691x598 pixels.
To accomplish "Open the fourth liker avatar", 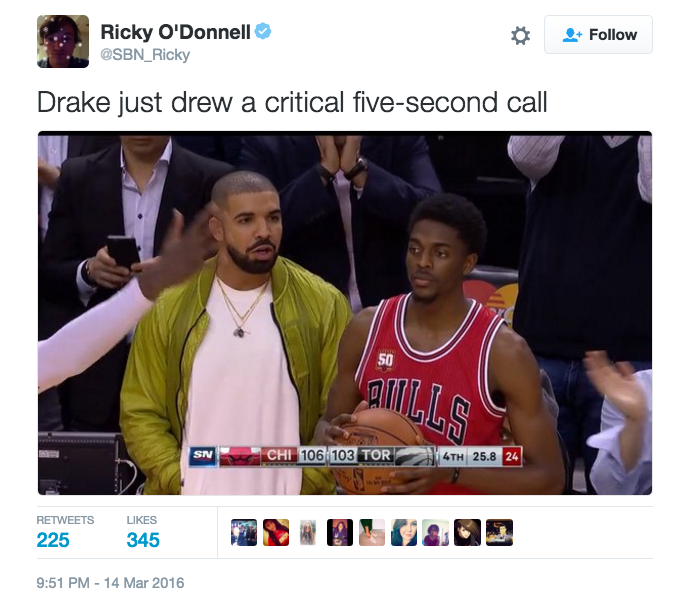I will [340, 532].
